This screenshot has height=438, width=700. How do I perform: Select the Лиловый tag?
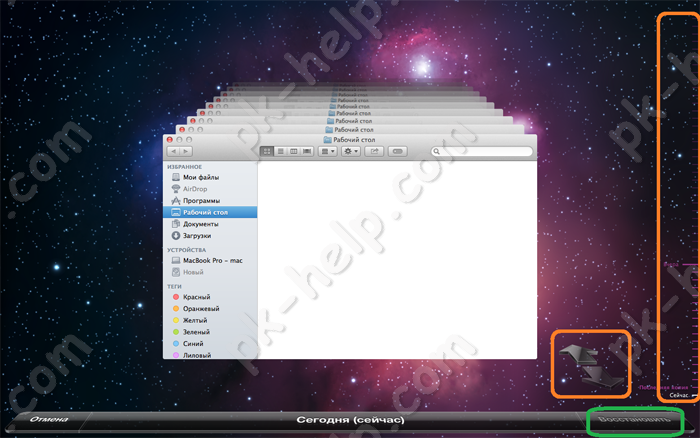tap(210, 355)
